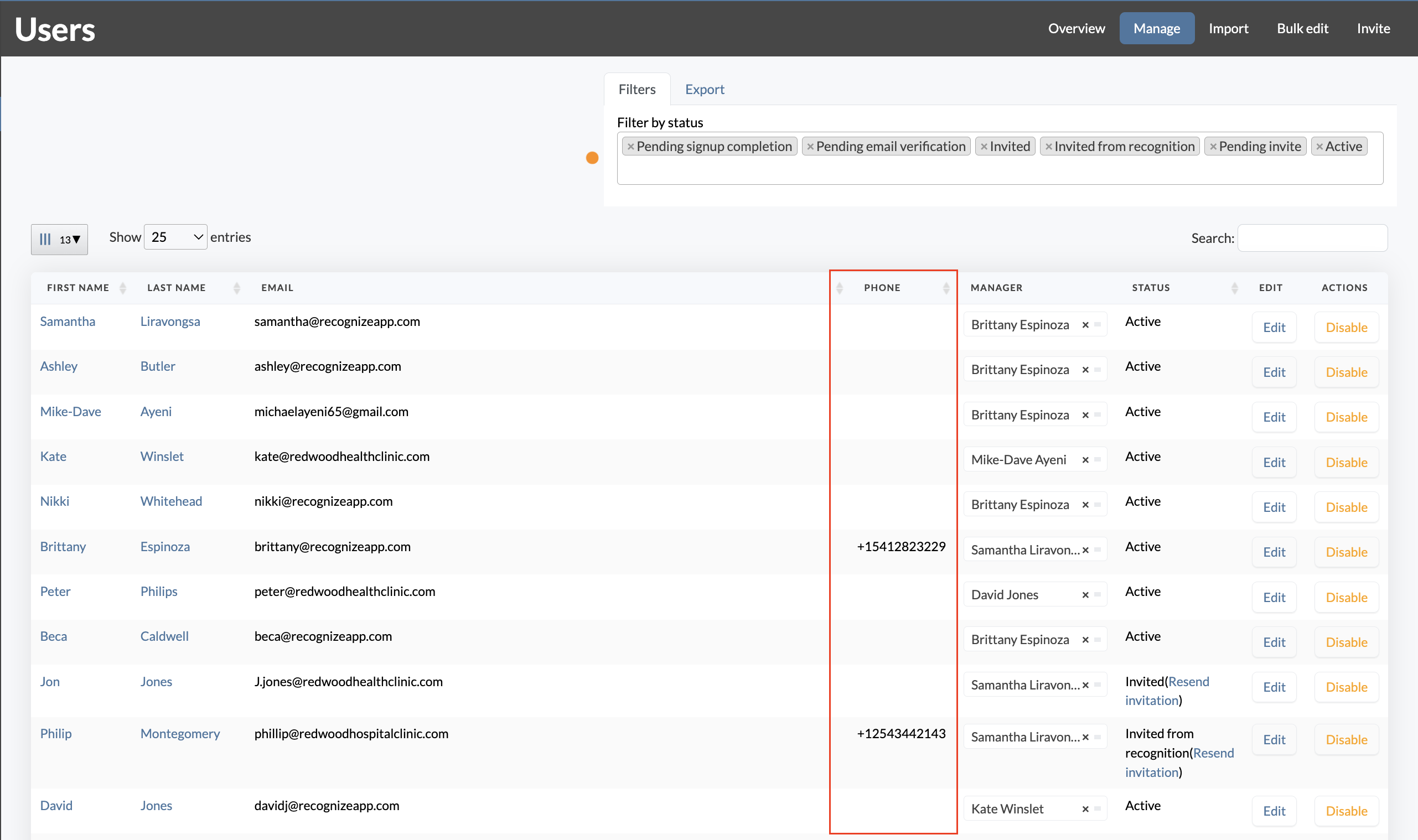Screen dimensions: 1418x840
Task: Go to the Overview section
Action: click(x=1076, y=28)
